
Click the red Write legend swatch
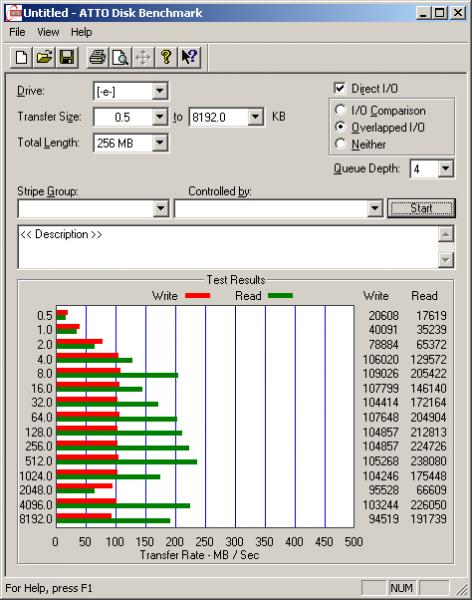(x=198, y=295)
